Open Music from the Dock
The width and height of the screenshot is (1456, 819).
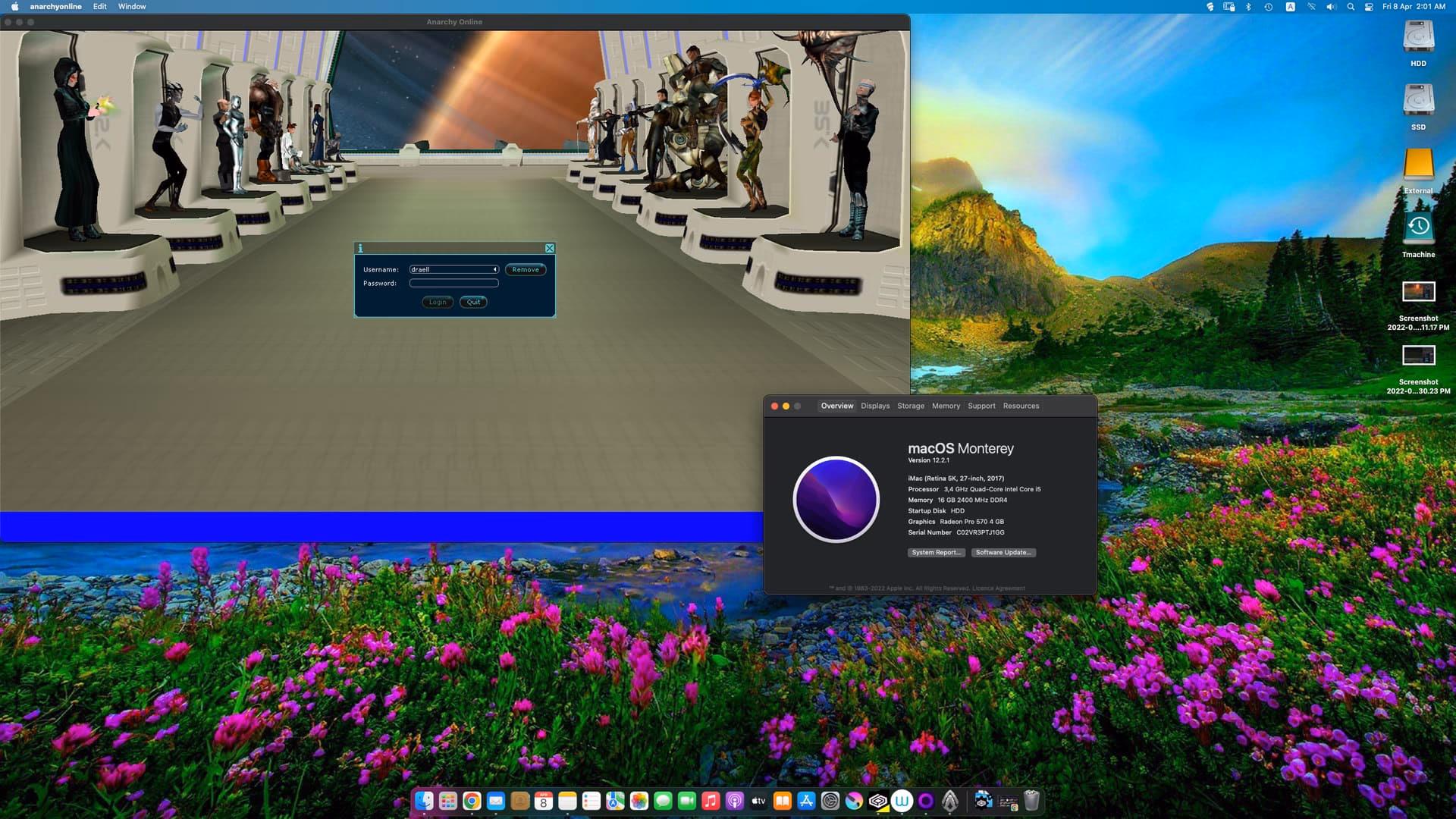(711, 801)
